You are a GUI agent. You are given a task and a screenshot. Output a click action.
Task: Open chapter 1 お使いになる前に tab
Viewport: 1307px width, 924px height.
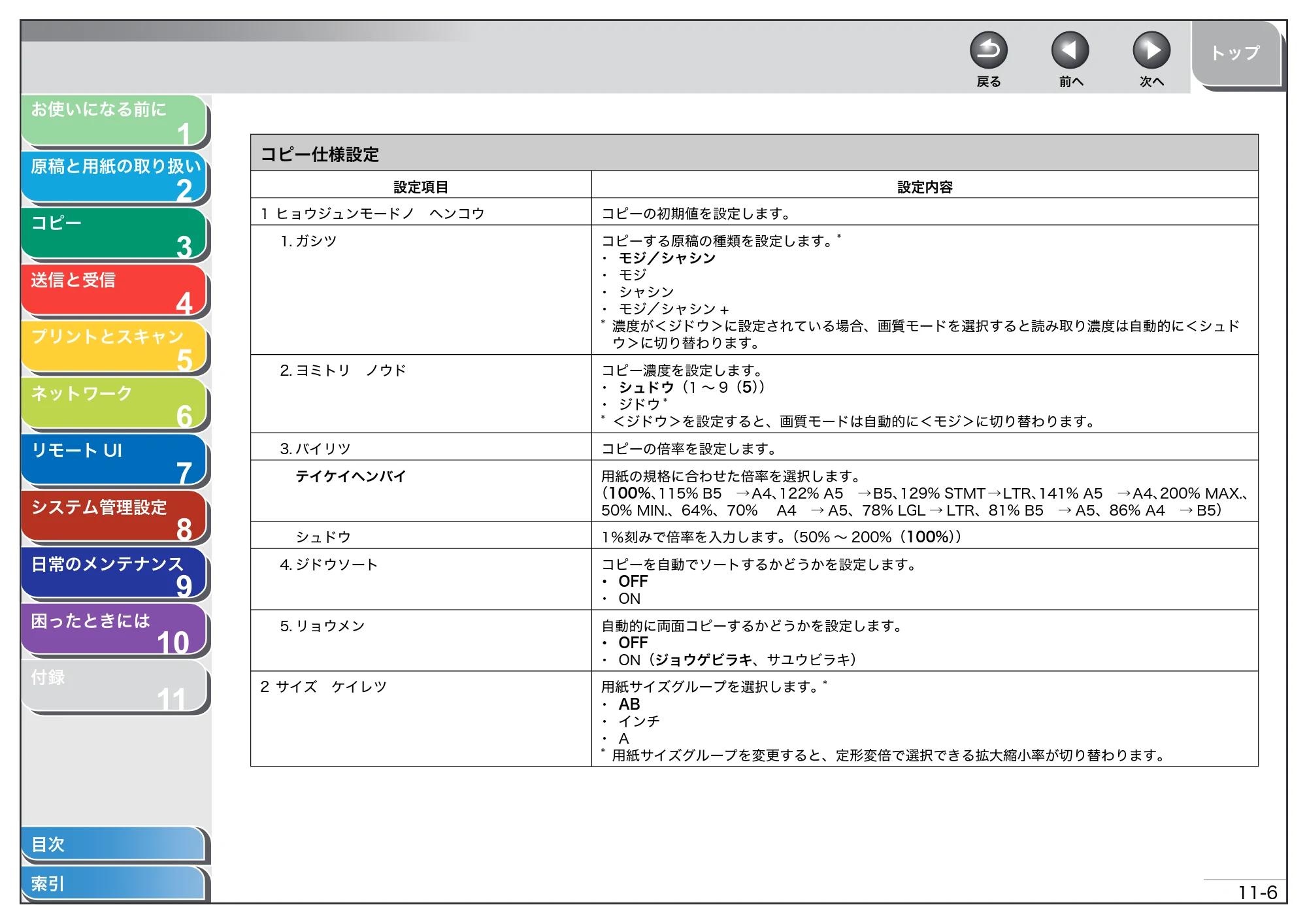[x=114, y=121]
